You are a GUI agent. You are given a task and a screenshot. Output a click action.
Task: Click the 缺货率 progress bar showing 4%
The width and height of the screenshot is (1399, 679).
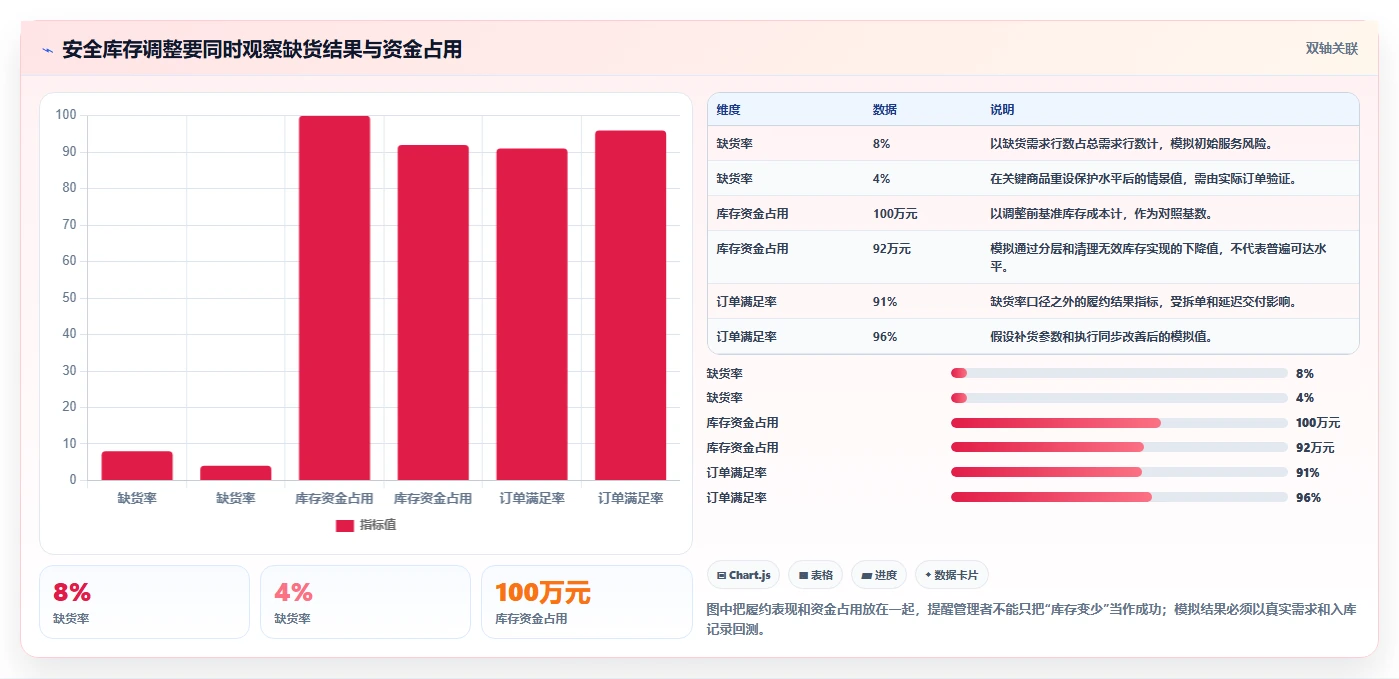[1119, 398]
